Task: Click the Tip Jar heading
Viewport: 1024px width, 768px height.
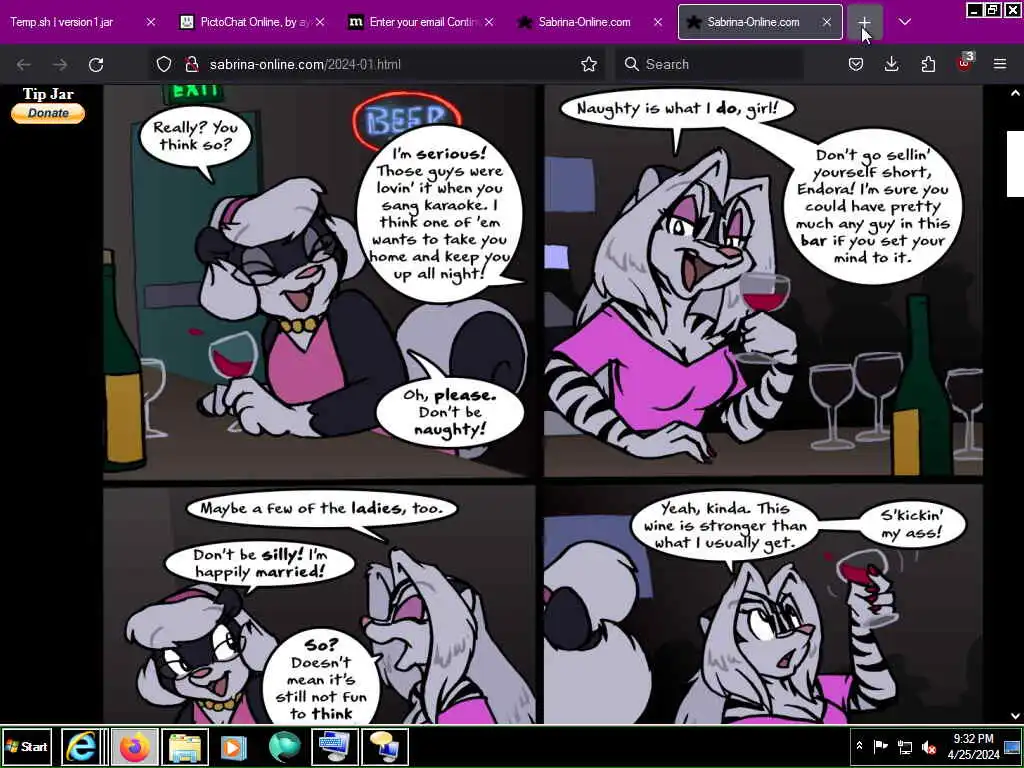Action: pos(48,93)
